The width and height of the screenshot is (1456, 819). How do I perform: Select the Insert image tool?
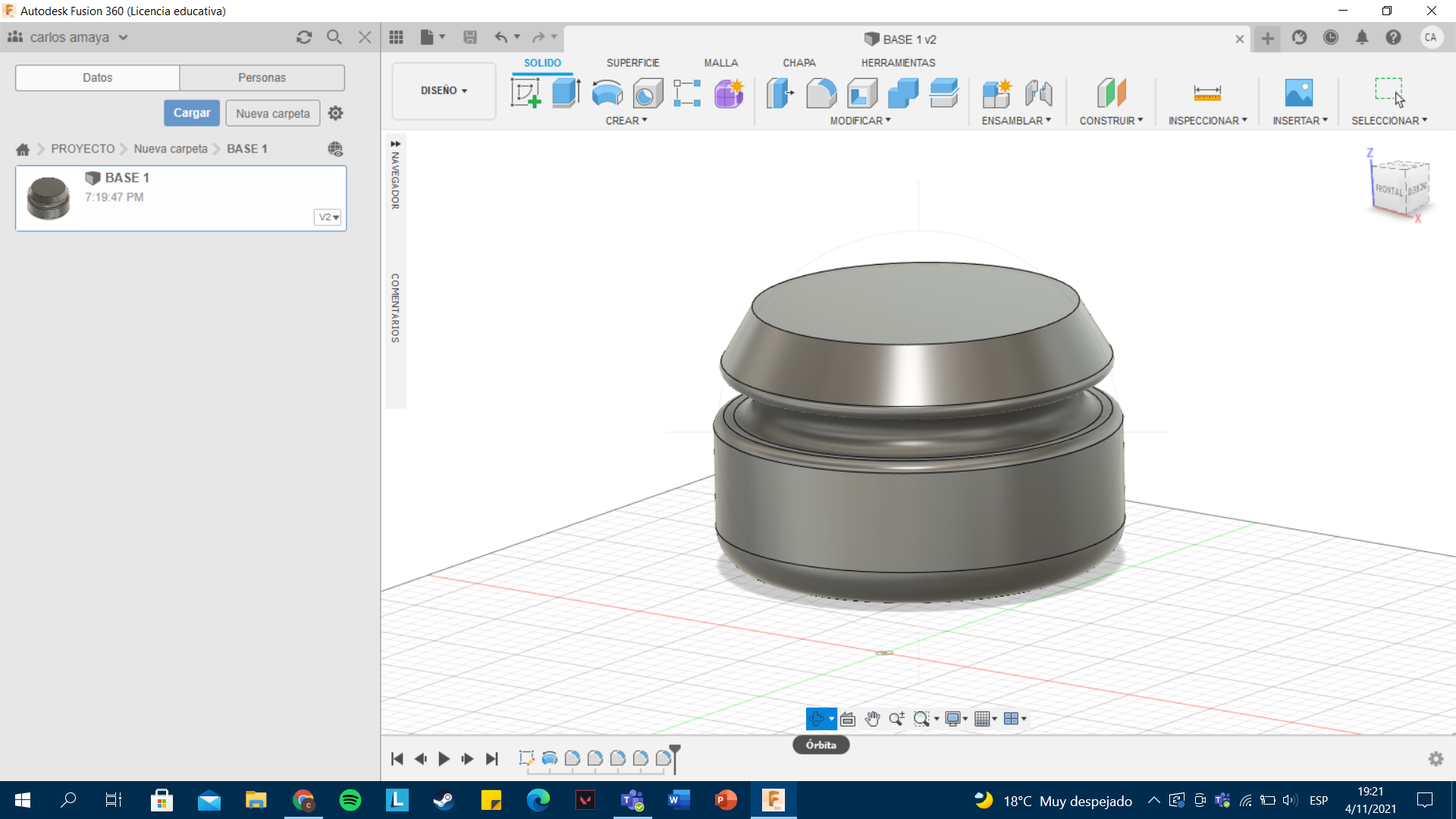[1299, 93]
